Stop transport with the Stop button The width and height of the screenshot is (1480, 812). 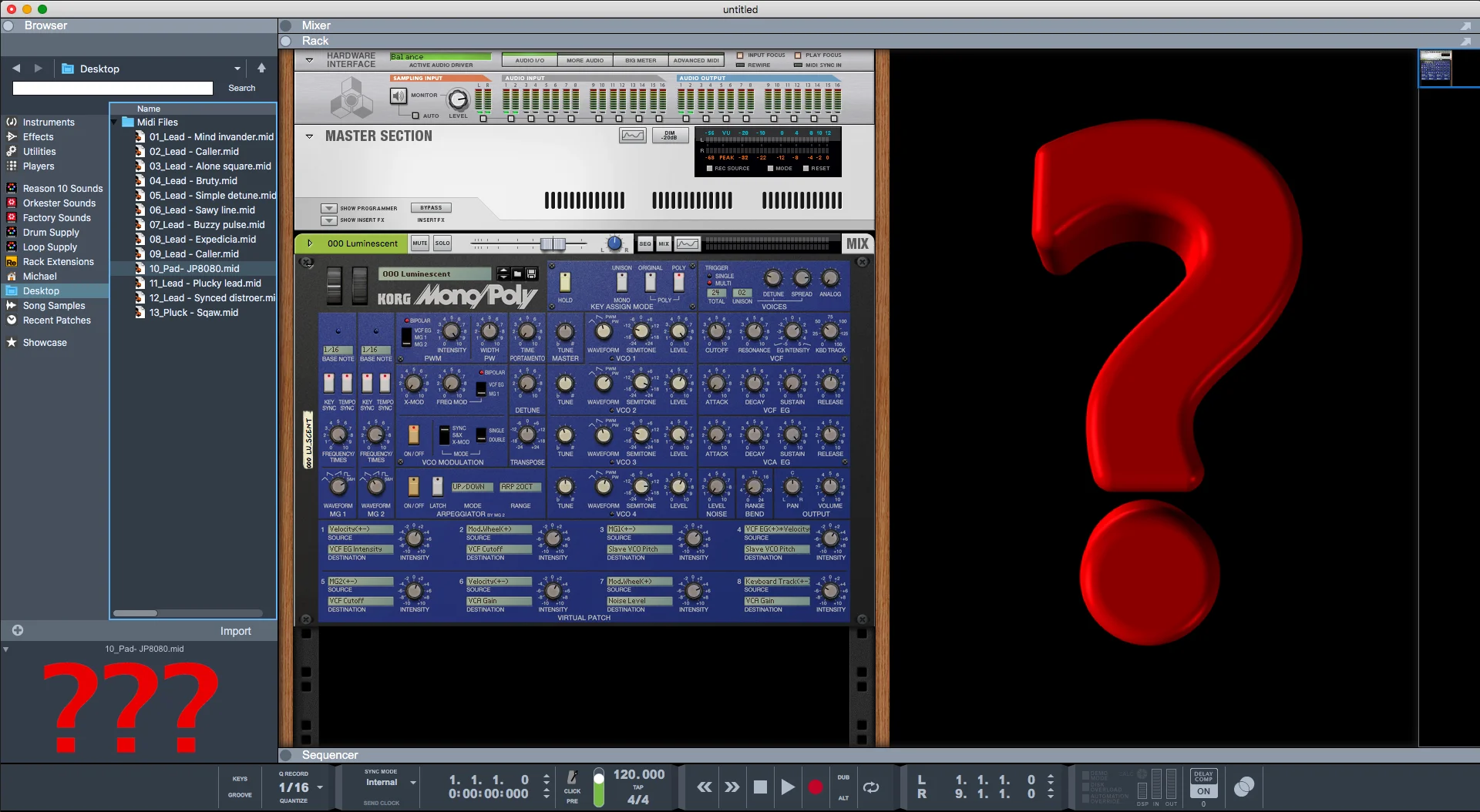click(x=760, y=787)
